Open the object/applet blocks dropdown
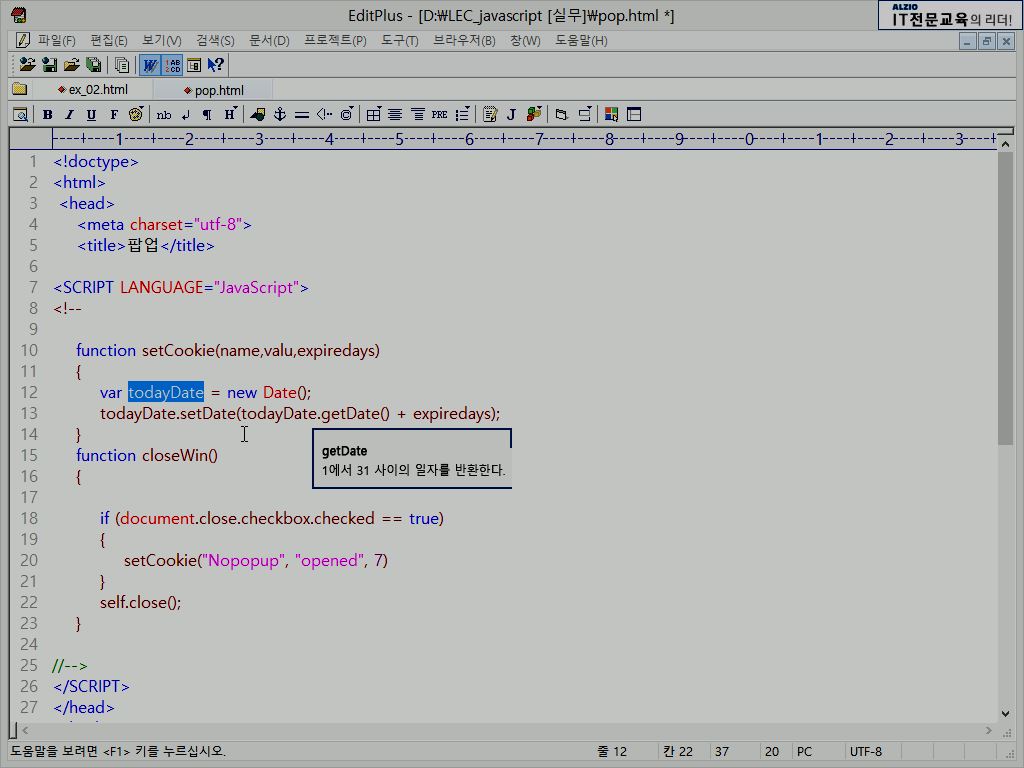Image resolution: width=1024 pixels, height=768 pixels. [x=534, y=115]
